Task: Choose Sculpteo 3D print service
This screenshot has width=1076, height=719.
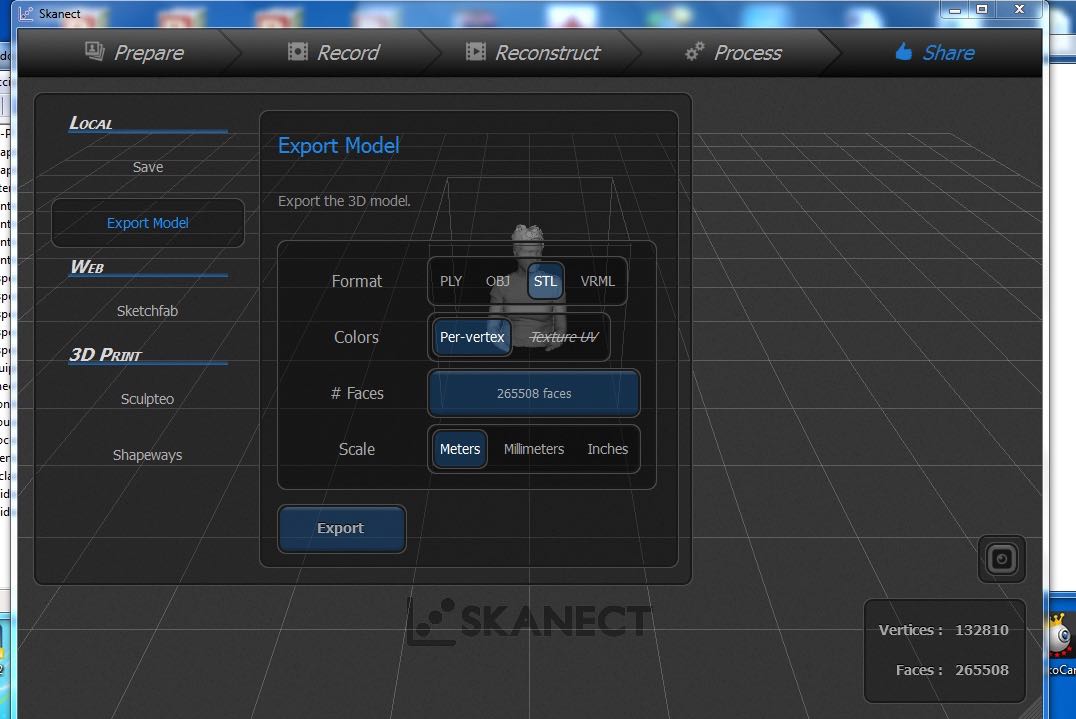Action: [x=148, y=399]
